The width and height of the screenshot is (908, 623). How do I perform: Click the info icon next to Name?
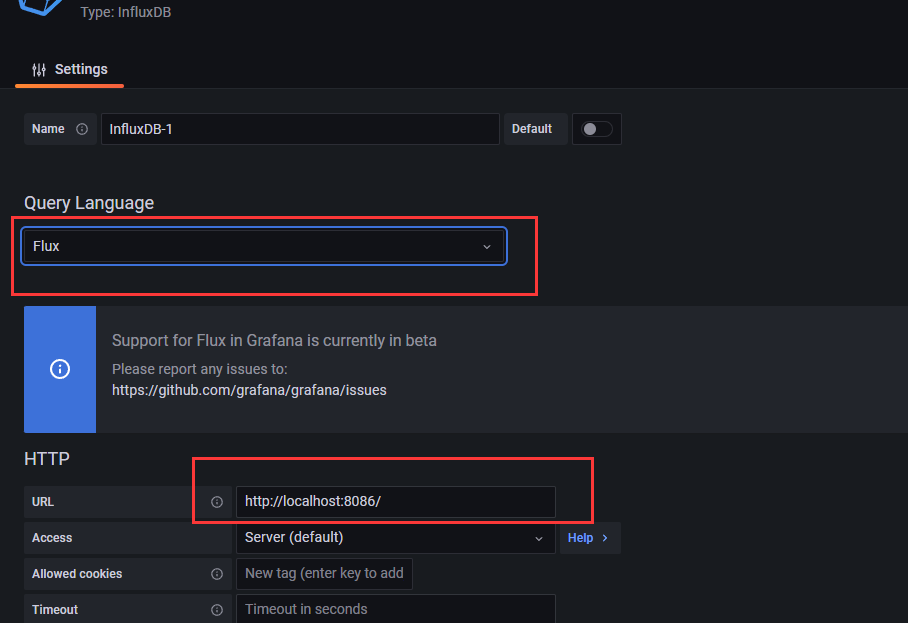[82, 129]
